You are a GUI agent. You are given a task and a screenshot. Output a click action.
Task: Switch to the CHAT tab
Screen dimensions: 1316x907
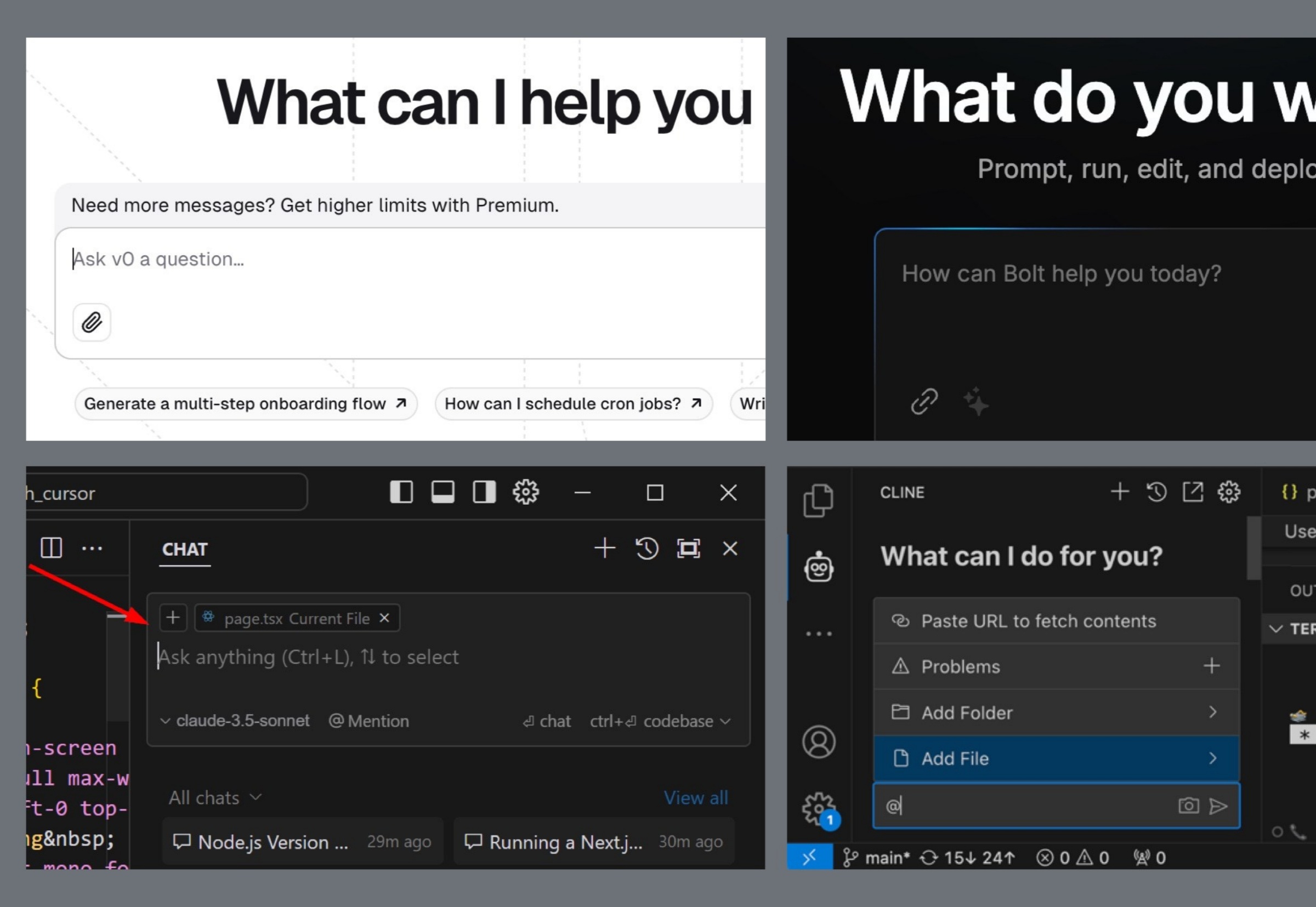pos(185,550)
